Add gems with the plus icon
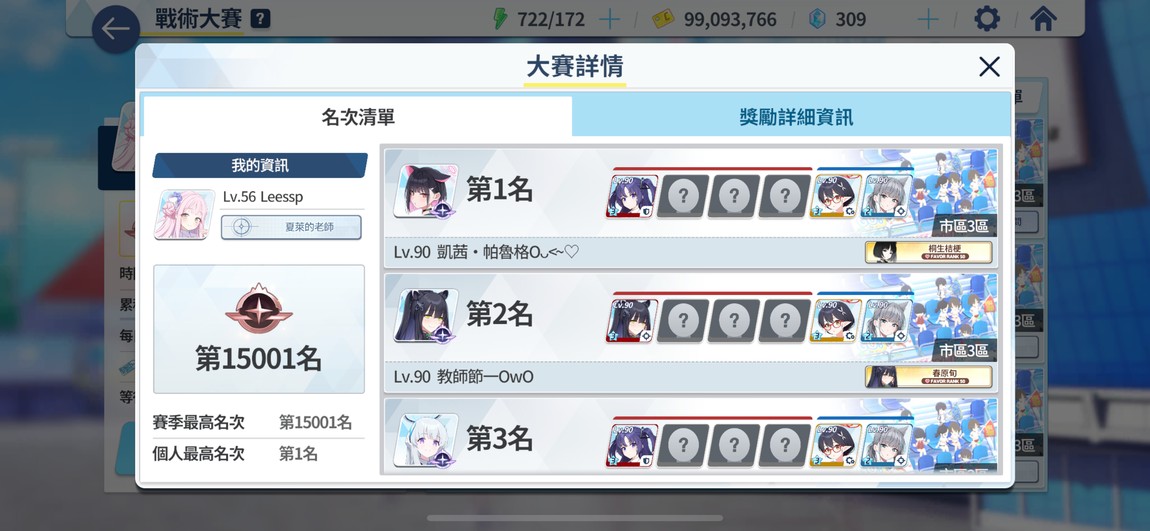 tap(928, 19)
